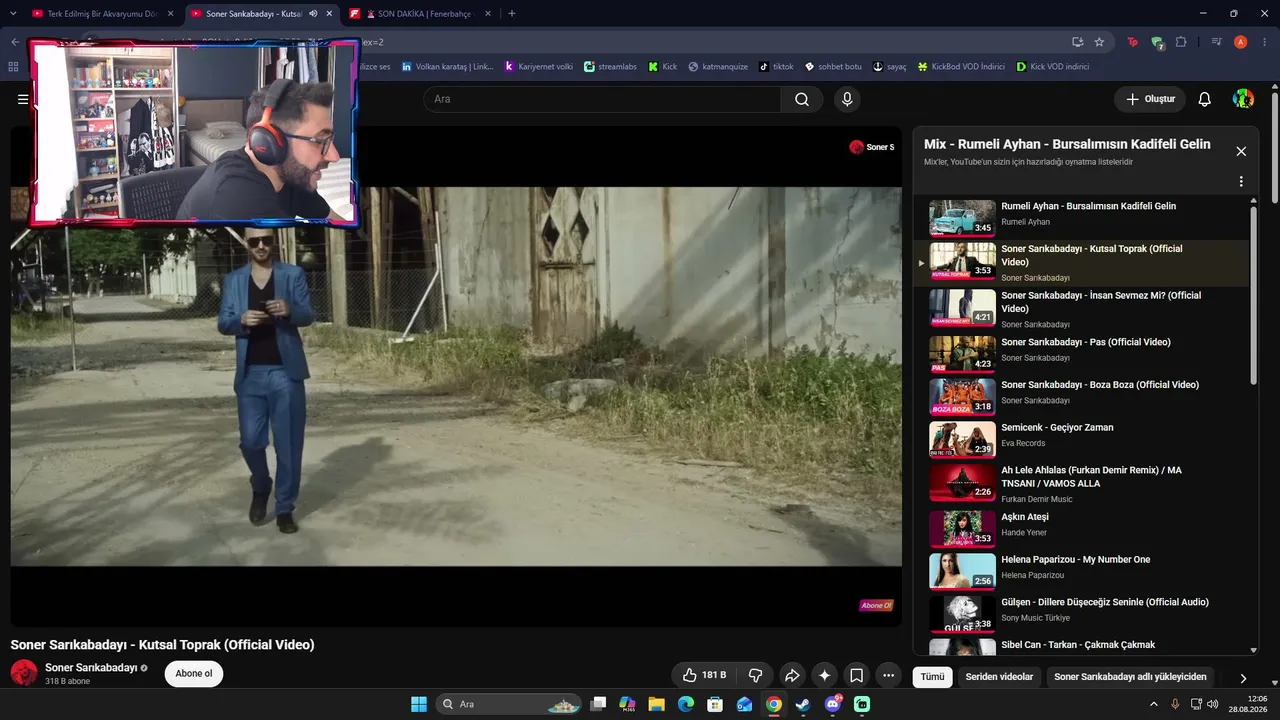Subscribe with the Abone ol button

click(x=194, y=673)
